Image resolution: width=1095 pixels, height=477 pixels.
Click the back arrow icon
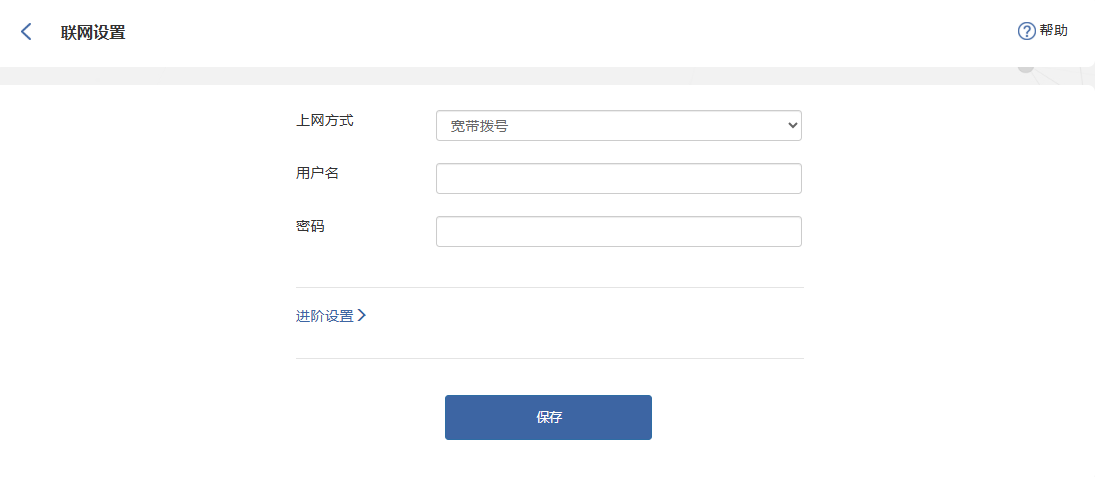26,31
